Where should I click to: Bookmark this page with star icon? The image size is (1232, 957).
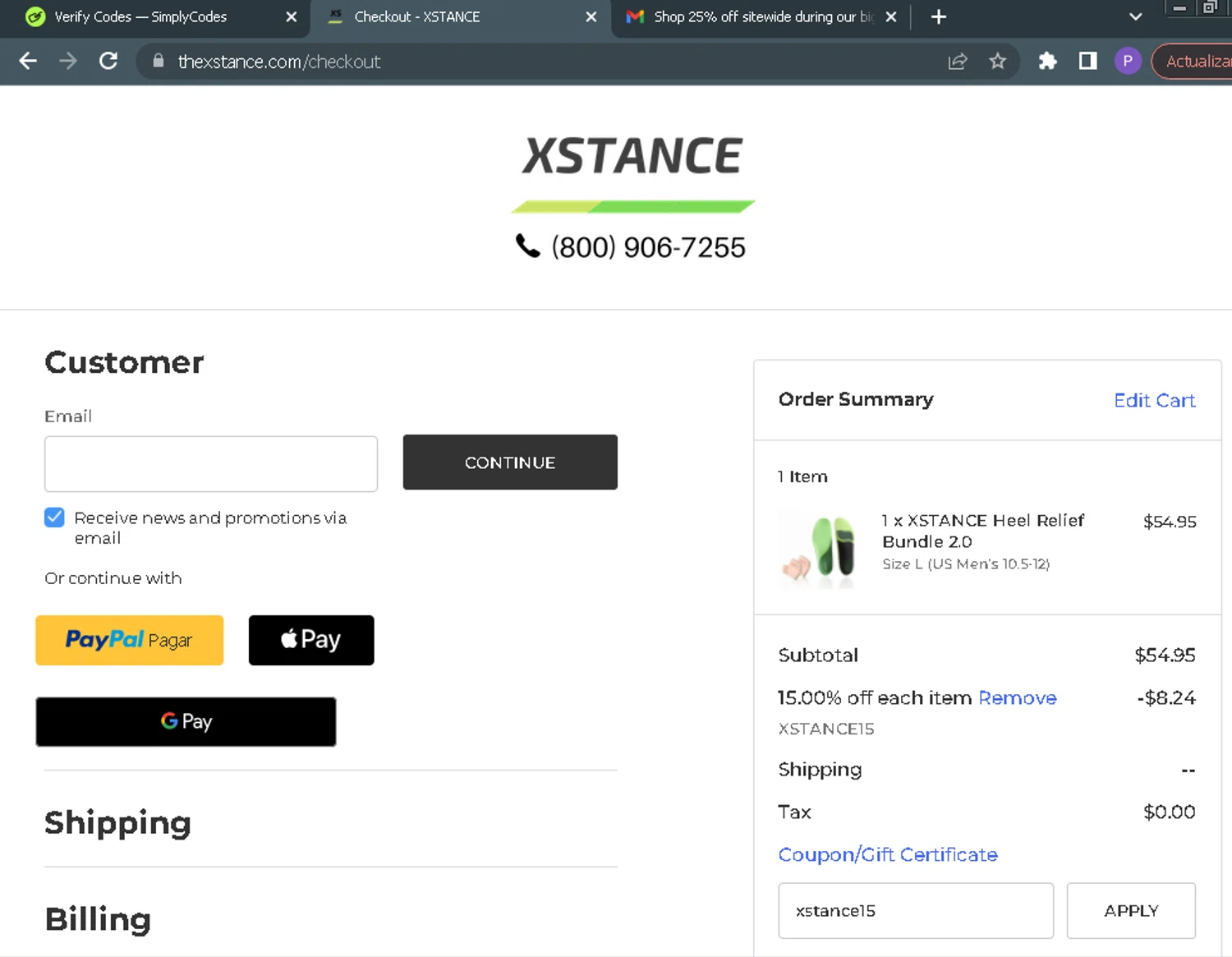click(x=997, y=62)
